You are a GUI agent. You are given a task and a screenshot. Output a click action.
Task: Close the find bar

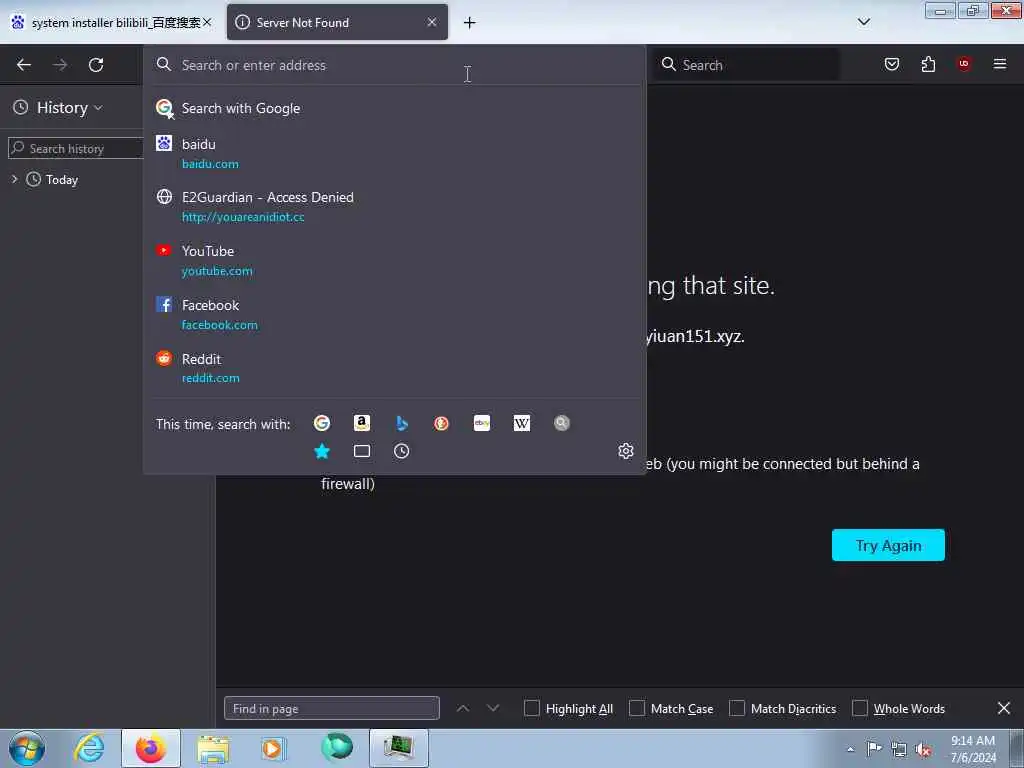pos(1004,709)
